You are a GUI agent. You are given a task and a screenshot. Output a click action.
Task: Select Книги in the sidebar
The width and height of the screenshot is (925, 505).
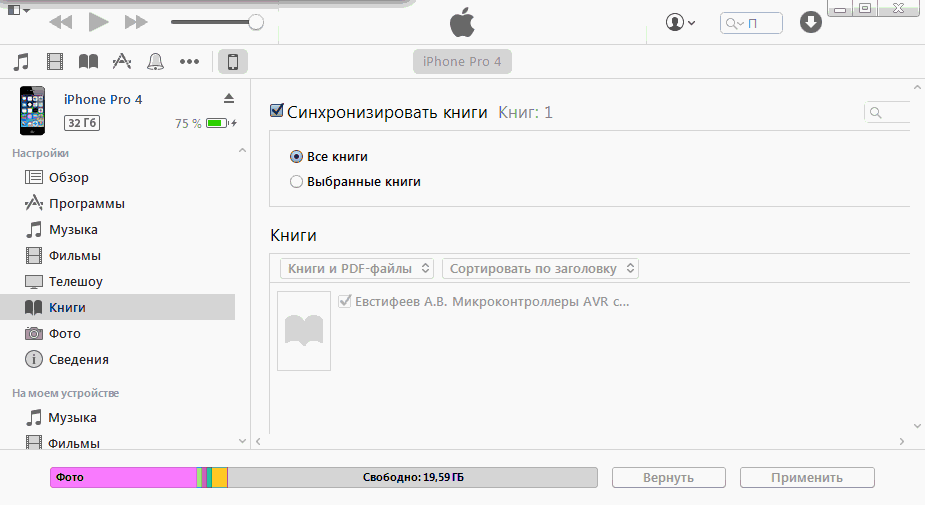pos(118,307)
